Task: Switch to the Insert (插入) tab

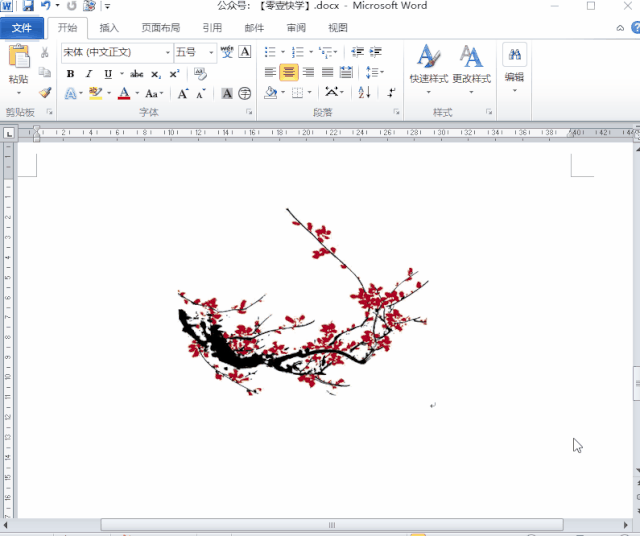Action: click(109, 28)
